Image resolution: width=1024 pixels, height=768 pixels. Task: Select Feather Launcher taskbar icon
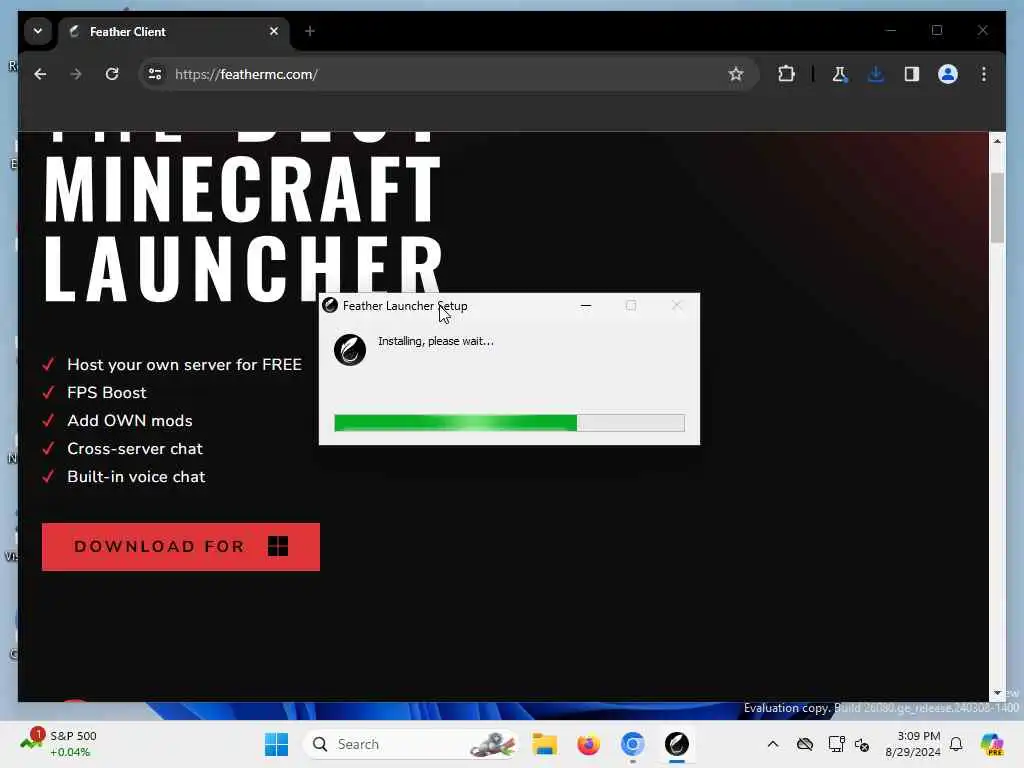point(677,744)
